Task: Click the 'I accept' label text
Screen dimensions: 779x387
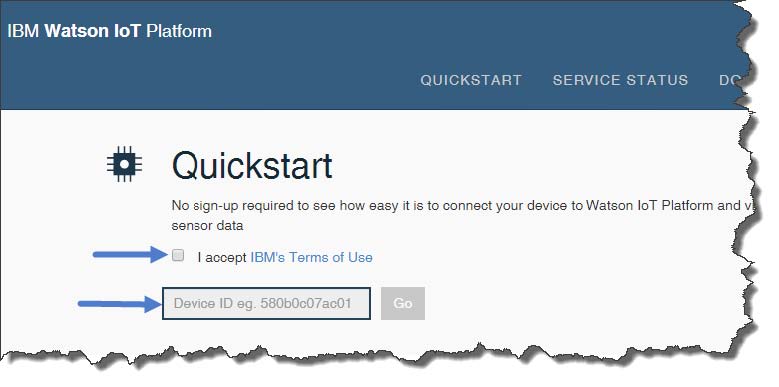Action: point(222,257)
